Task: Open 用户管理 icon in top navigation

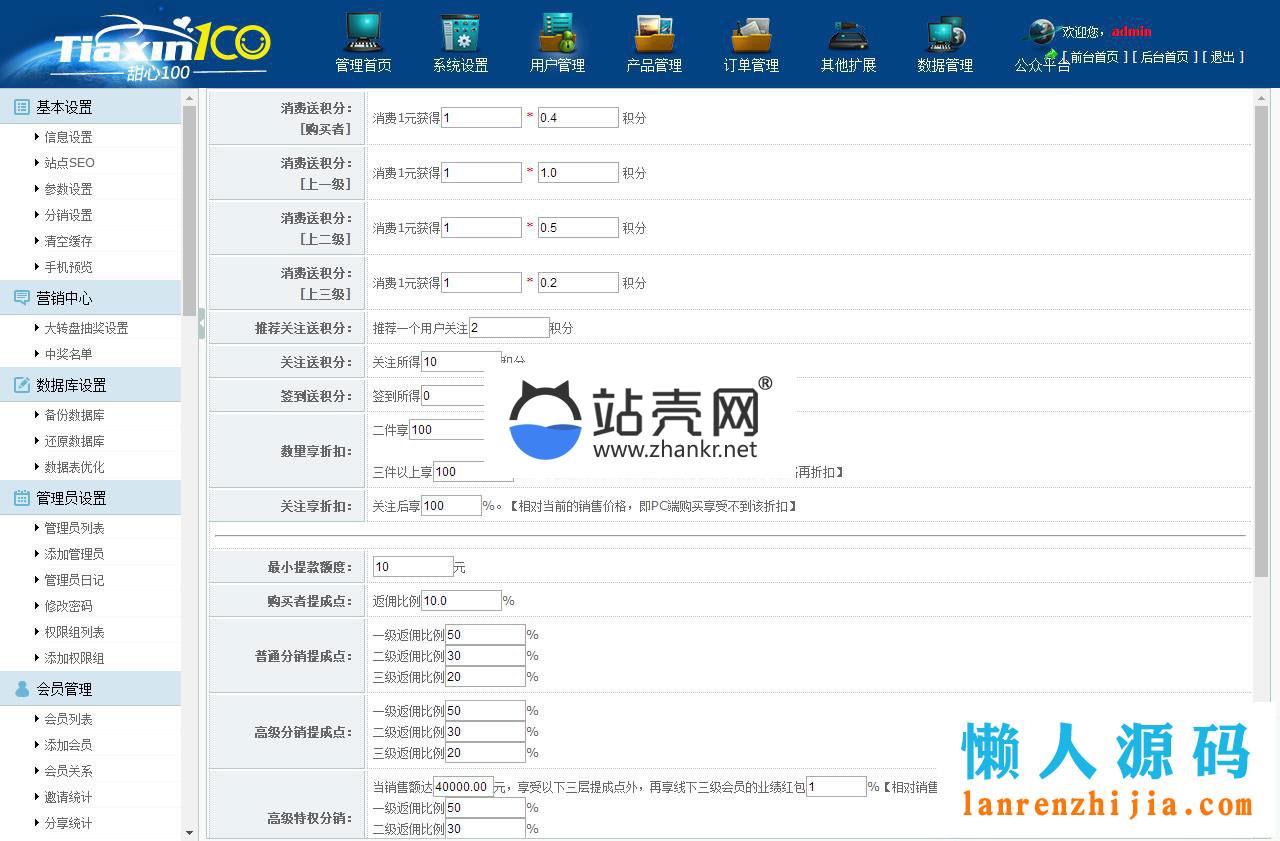Action: coord(557,33)
